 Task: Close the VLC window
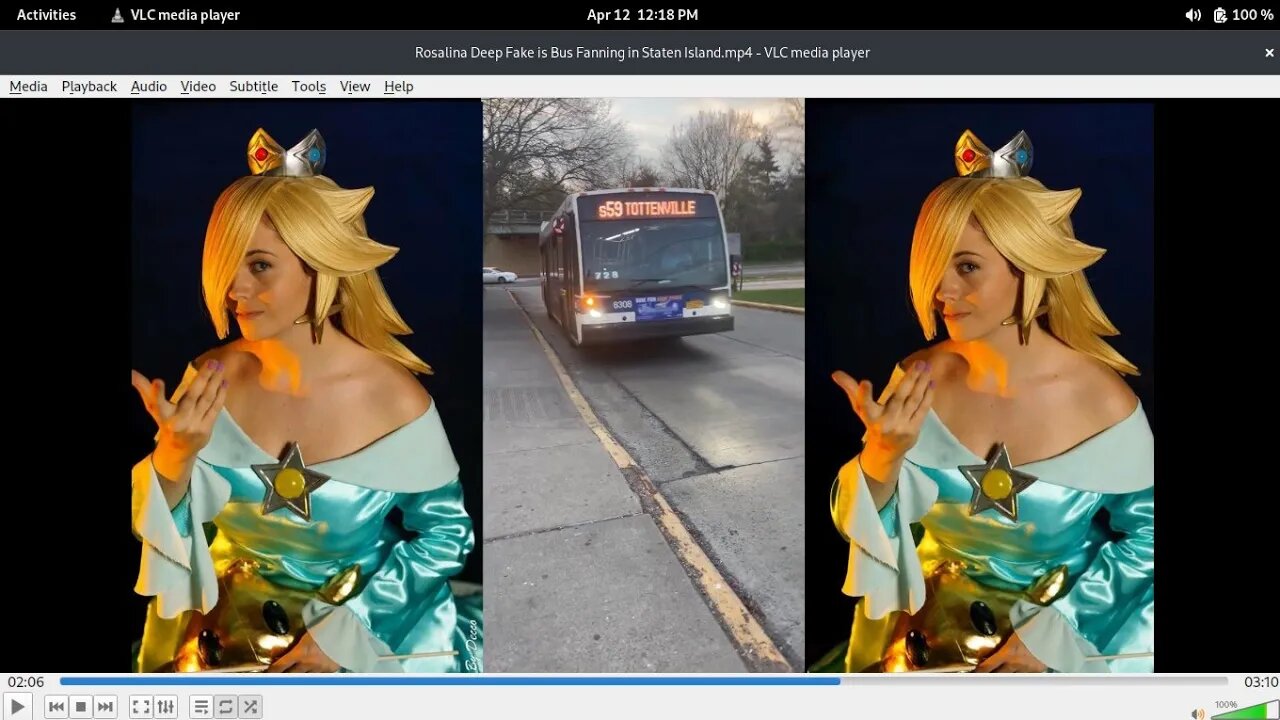click(x=1269, y=53)
